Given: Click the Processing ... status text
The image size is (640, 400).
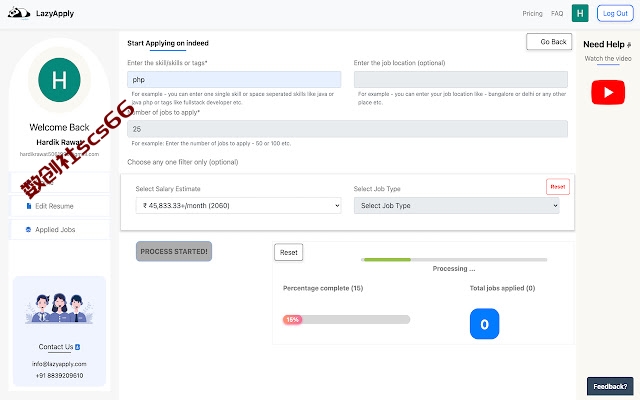Looking at the screenshot, I should coord(454,269).
